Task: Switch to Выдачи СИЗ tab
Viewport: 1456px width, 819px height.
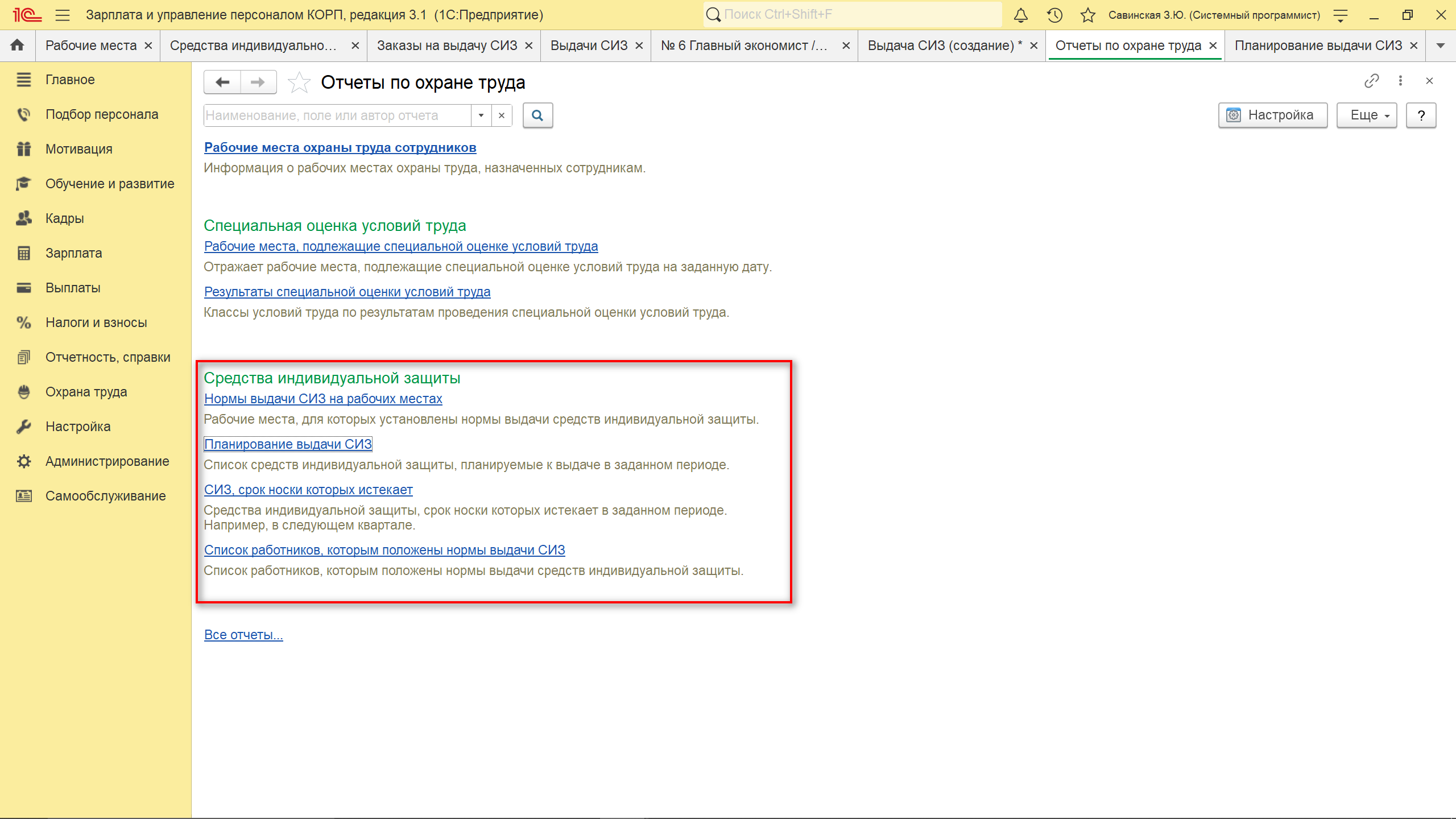Action: click(589, 45)
